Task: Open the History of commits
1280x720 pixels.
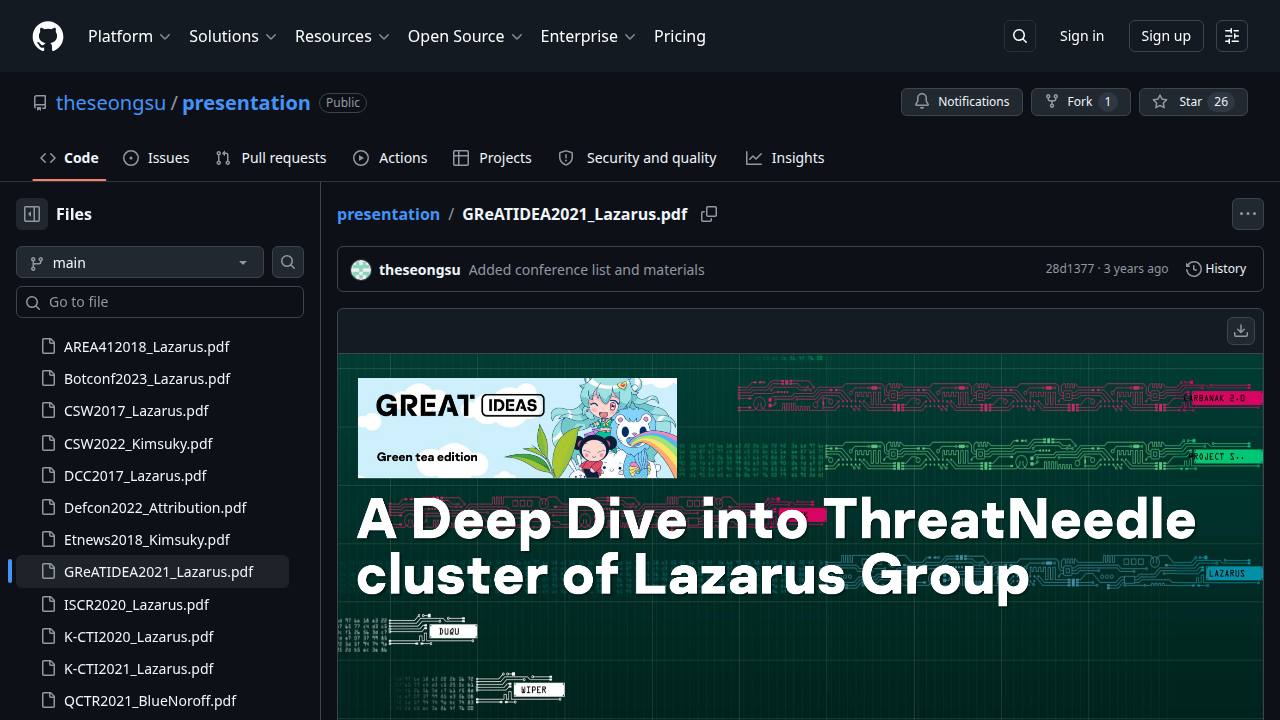Action: click(x=1216, y=269)
